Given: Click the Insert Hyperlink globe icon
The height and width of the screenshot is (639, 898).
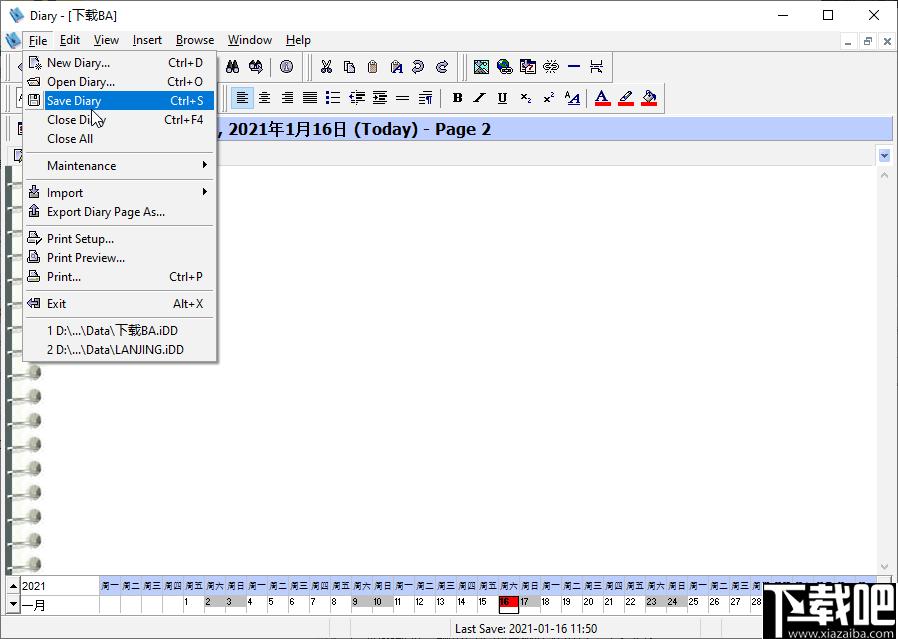Looking at the screenshot, I should click(x=505, y=67).
